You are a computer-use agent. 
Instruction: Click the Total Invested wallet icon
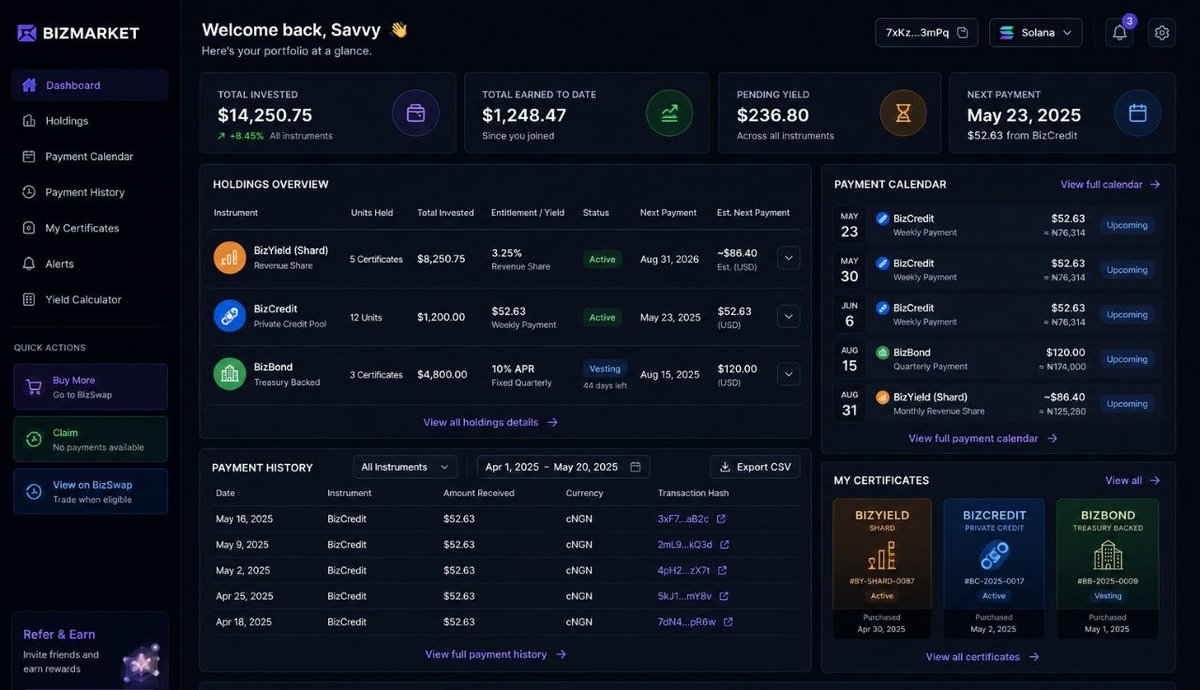pos(416,113)
